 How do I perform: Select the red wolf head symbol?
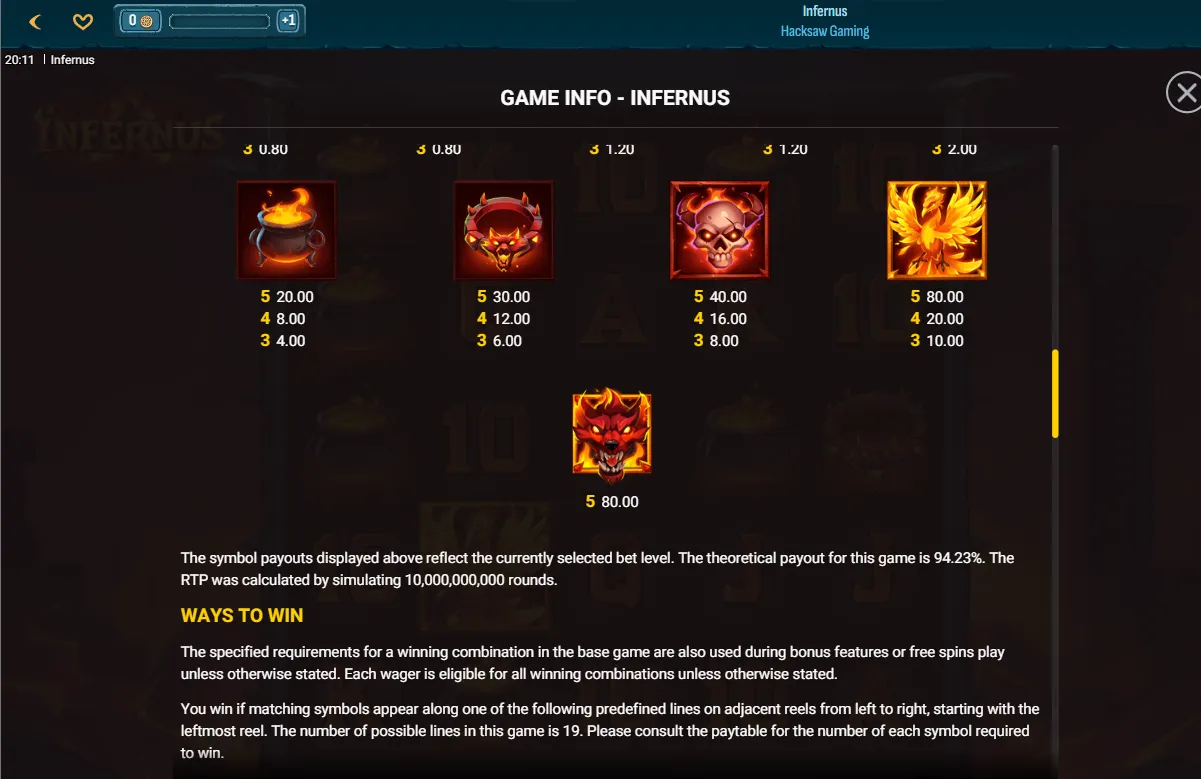coord(612,434)
